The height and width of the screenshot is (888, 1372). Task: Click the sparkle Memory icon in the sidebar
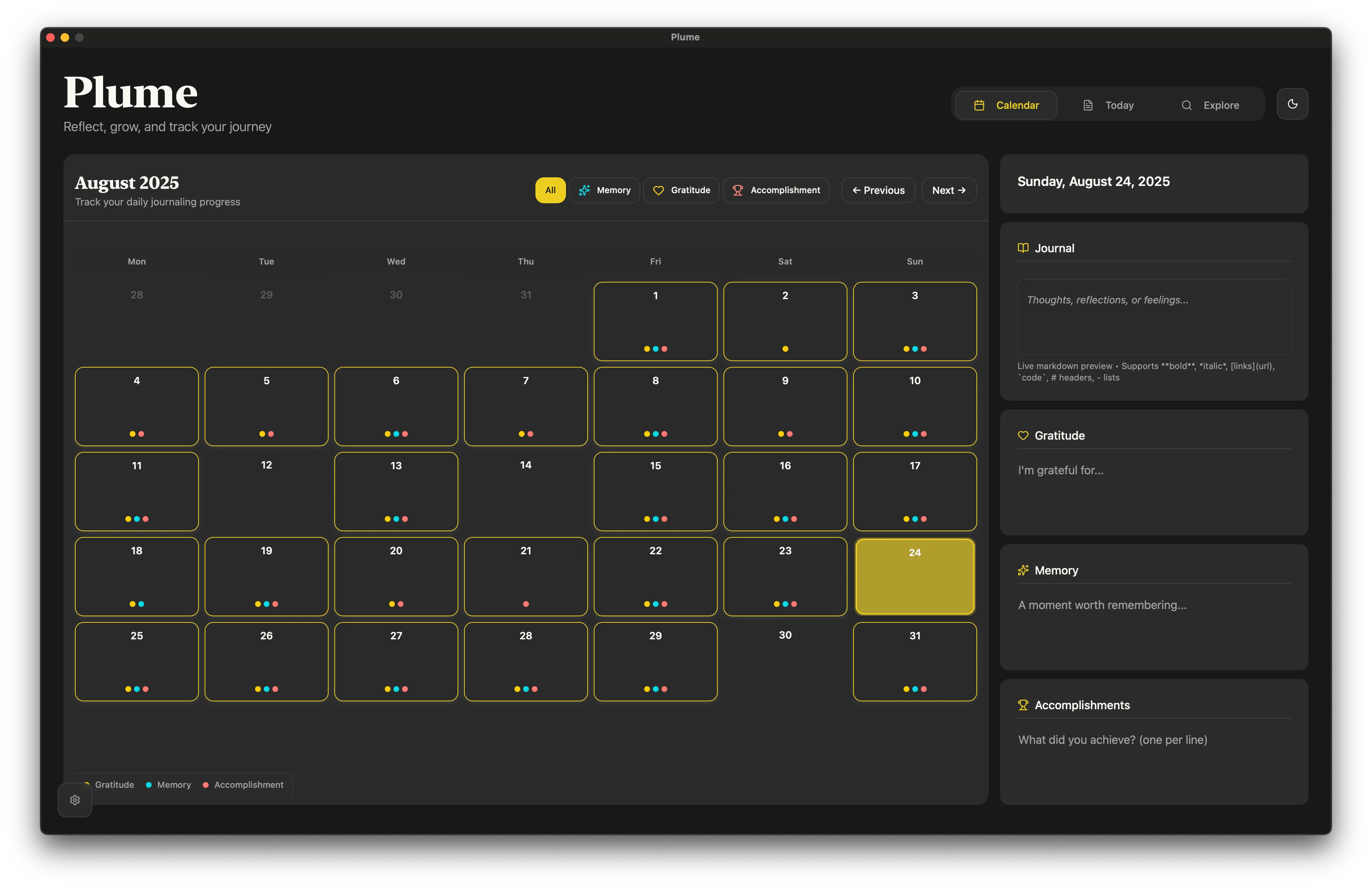tap(1023, 570)
